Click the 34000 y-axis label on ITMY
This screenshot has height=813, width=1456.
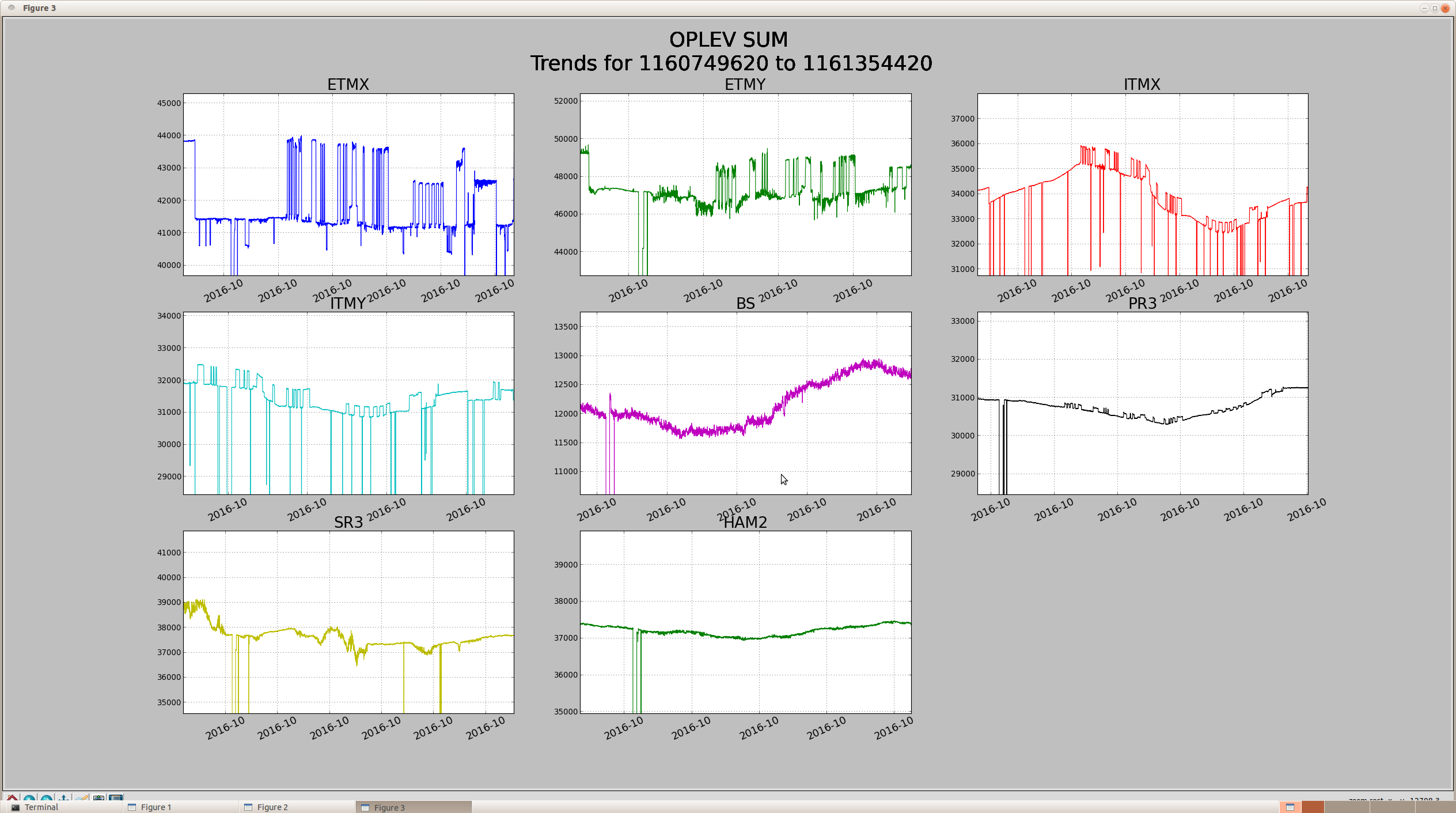click(x=169, y=316)
